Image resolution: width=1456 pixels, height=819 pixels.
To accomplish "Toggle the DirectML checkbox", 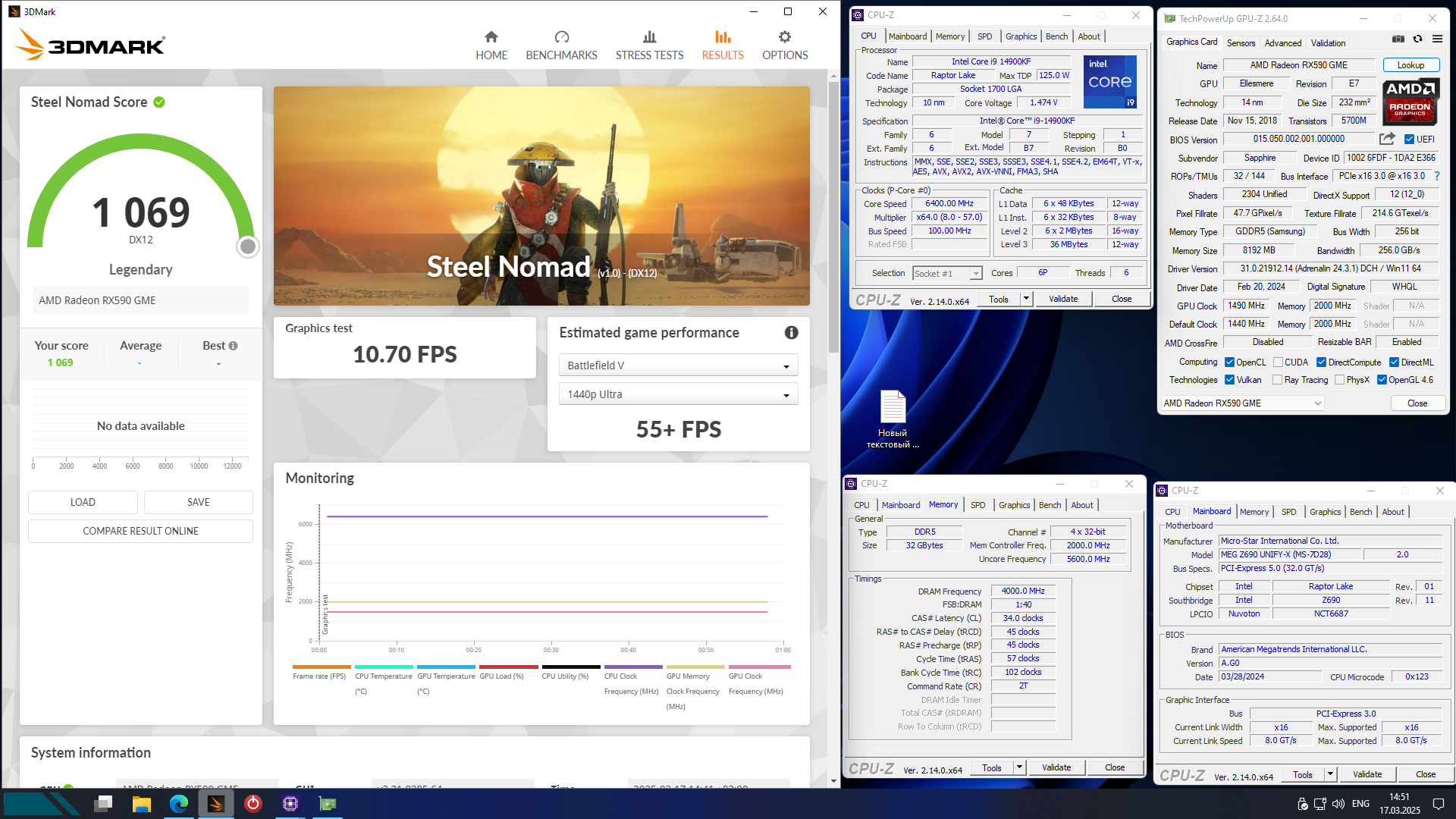I will (x=1394, y=362).
